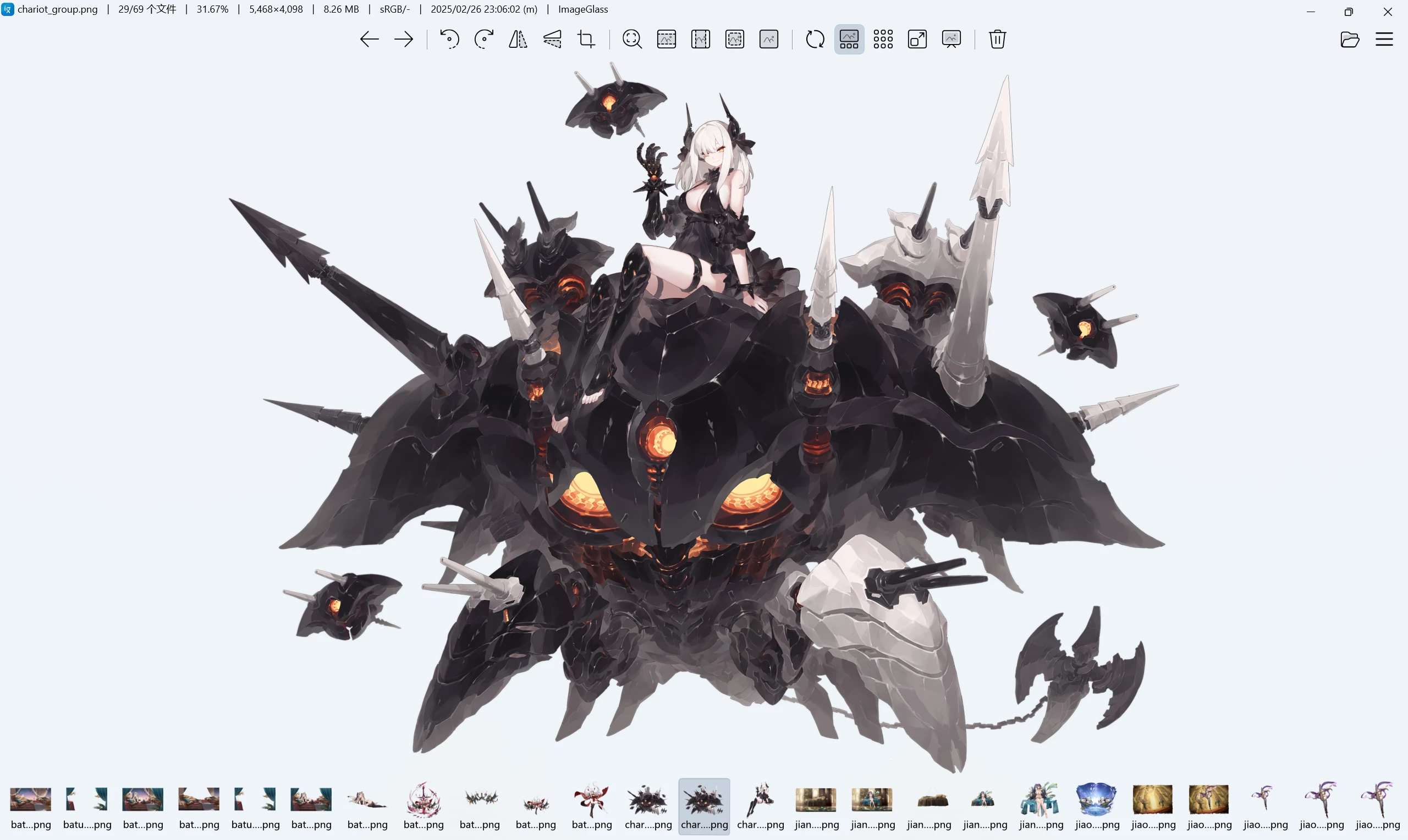
Task: Toggle window fit expand icon
Action: coord(917,39)
